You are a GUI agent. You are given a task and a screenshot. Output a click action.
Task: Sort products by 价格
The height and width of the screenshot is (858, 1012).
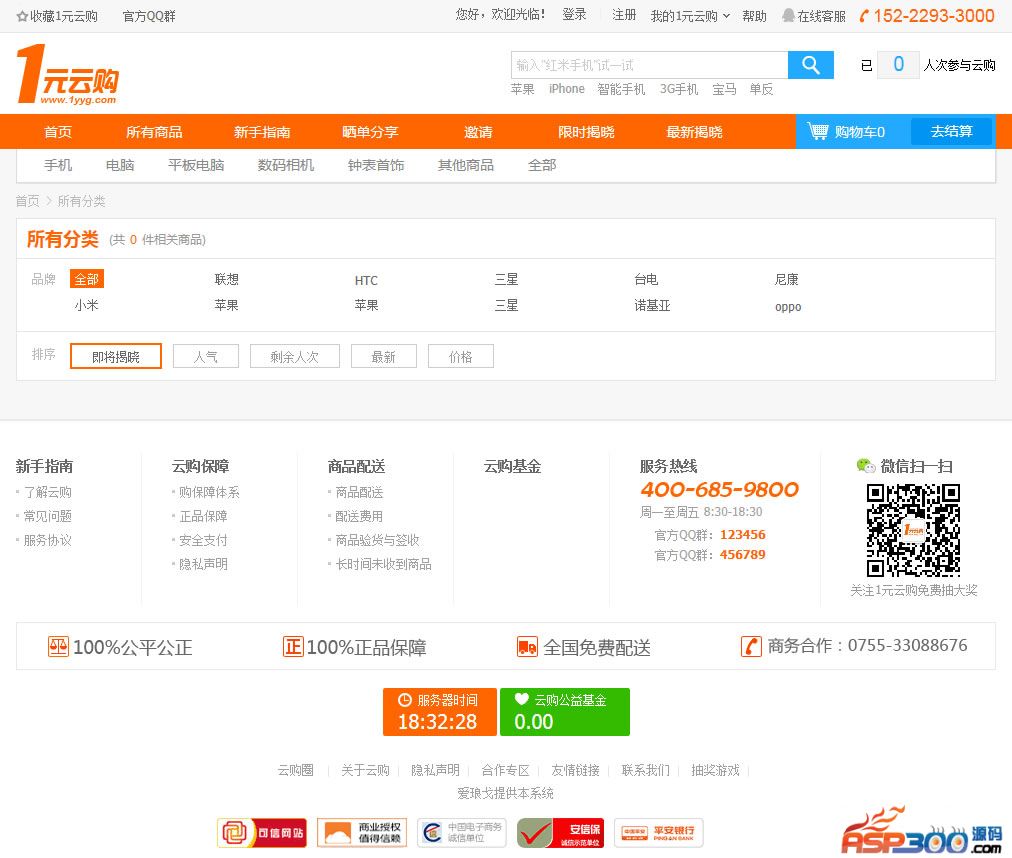click(461, 356)
